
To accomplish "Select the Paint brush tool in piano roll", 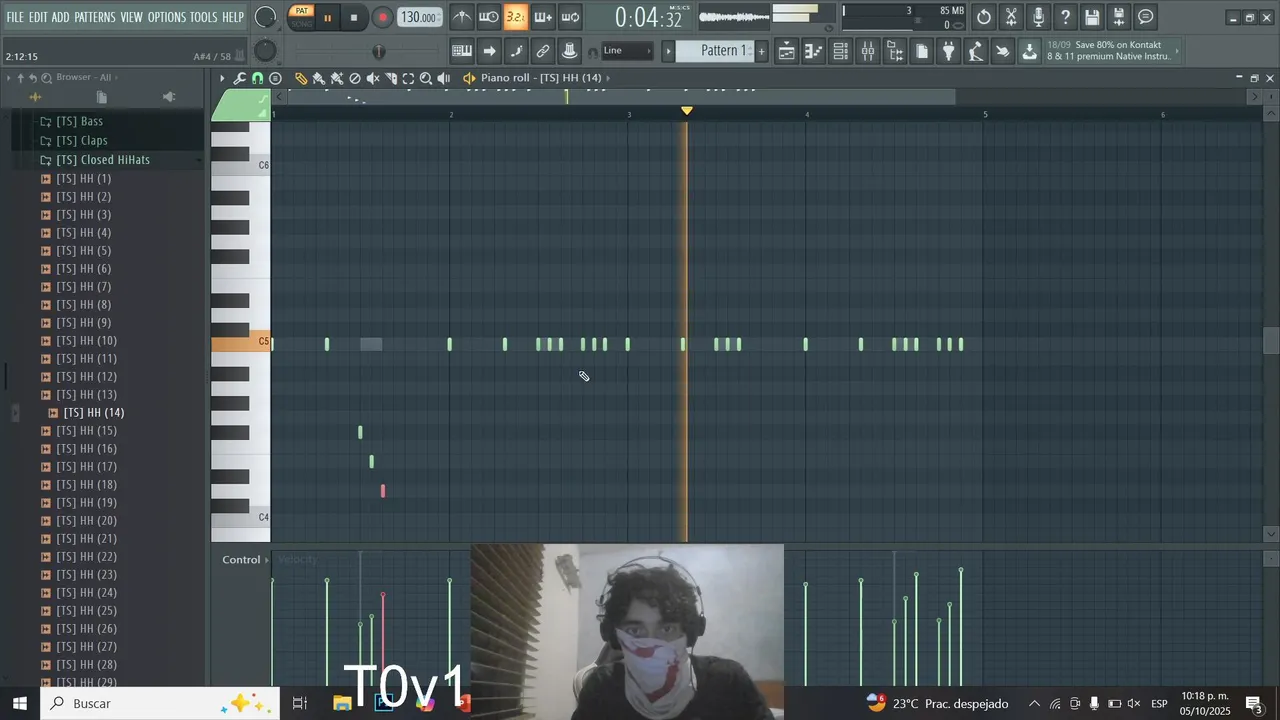I will [319, 78].
